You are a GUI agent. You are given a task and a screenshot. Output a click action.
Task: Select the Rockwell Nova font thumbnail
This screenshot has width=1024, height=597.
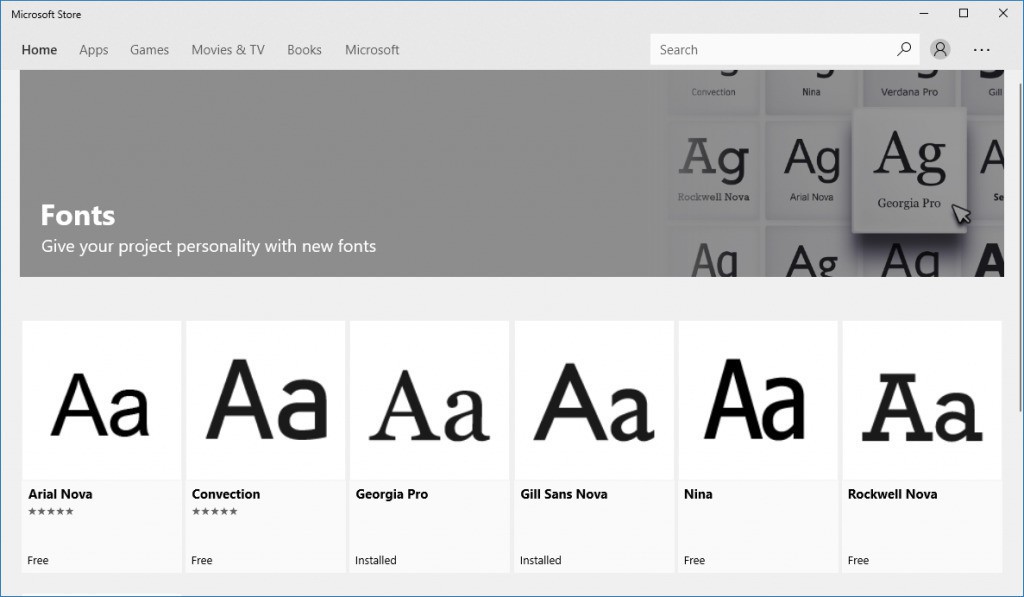tap(921, 401)
